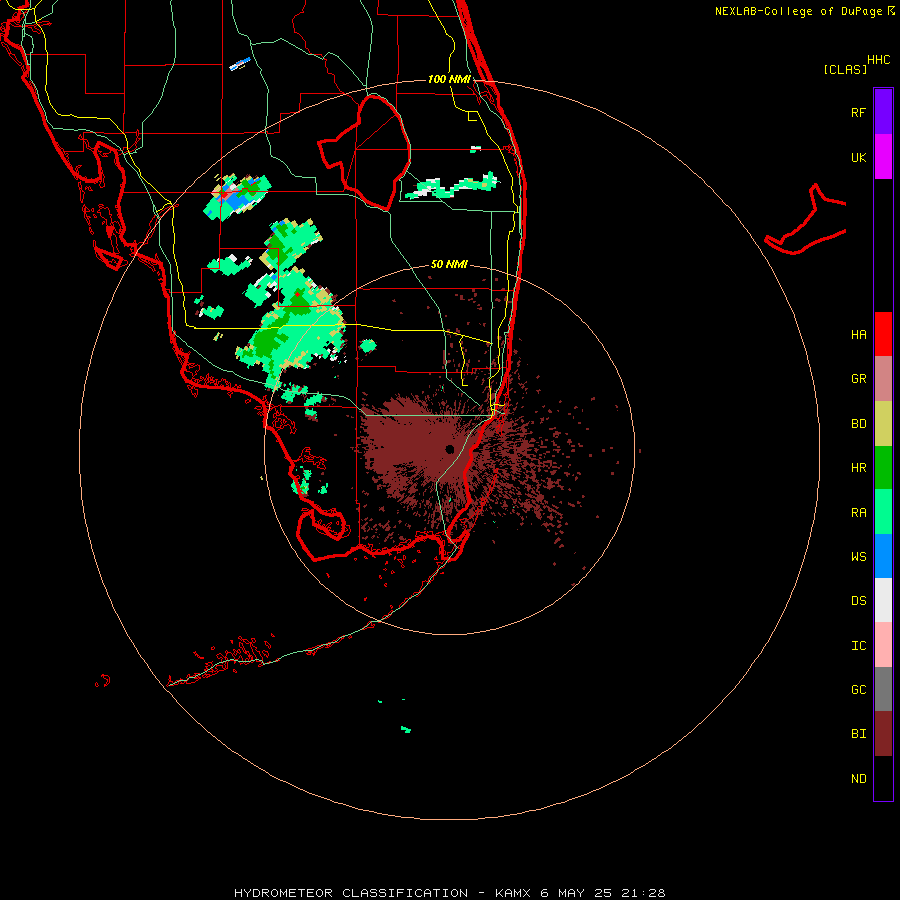Image resolution: width=900 pixels, height=900 pixels.
Task: Click the Hydrometeor Classification title caption
Action: [449, 893]
